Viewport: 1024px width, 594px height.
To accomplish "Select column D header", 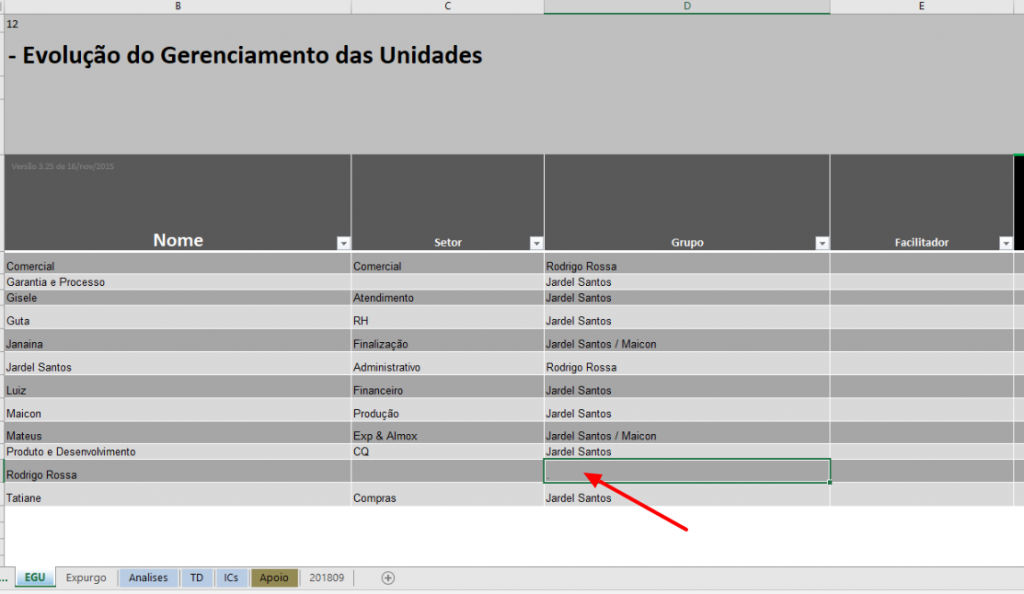I will tap(687, 7).
